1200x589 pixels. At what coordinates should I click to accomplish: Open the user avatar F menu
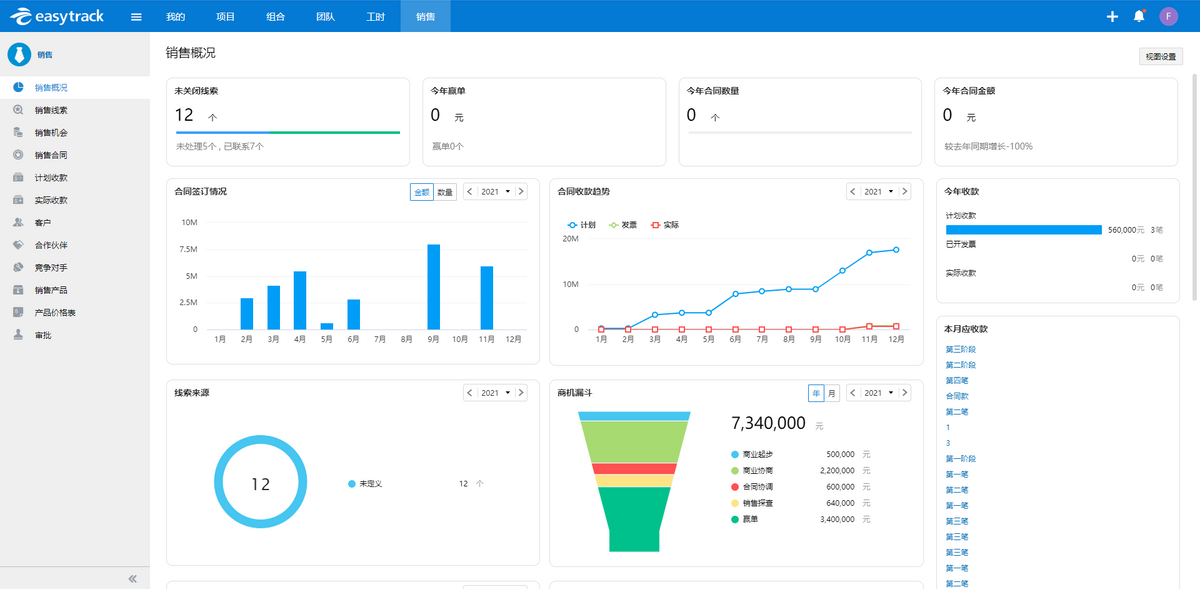click(1168, 16)
